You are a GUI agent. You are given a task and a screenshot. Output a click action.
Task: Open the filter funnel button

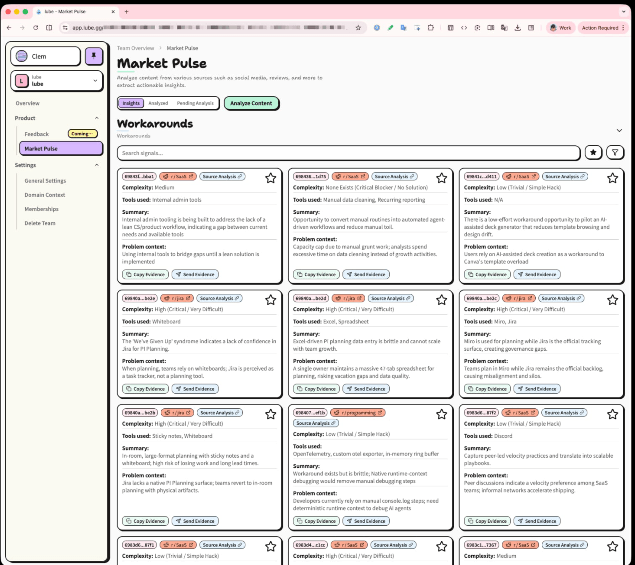coord(616,153)
